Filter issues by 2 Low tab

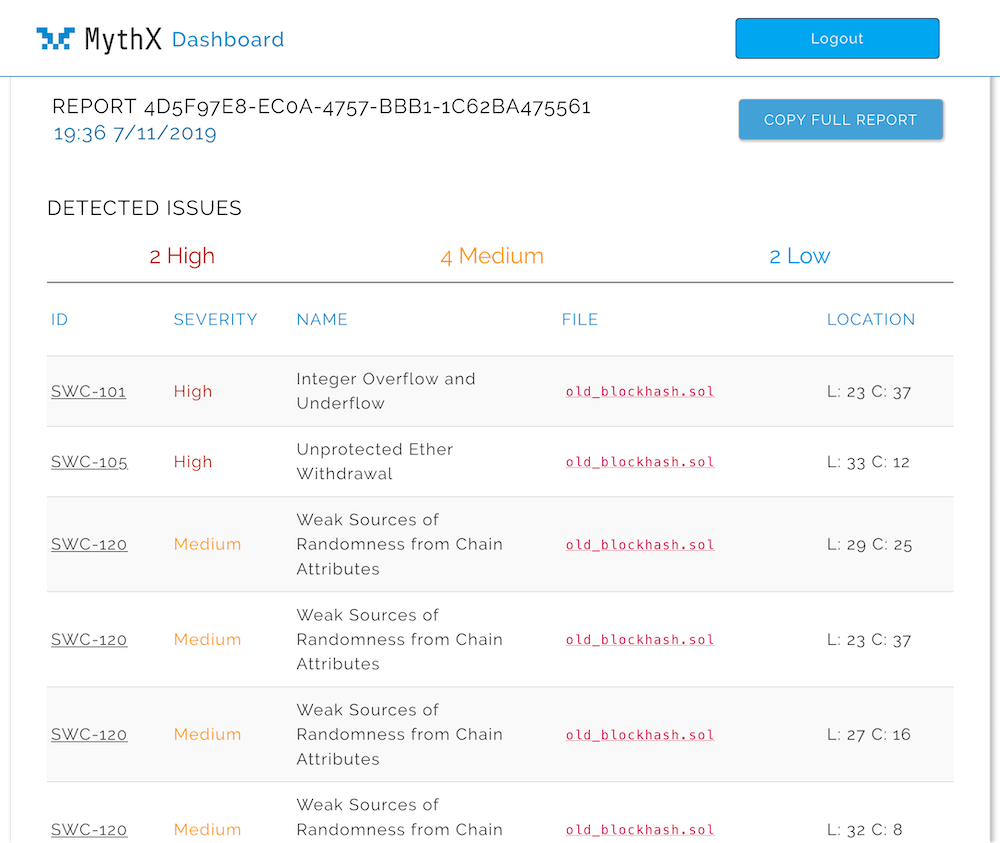click(799, 256)
